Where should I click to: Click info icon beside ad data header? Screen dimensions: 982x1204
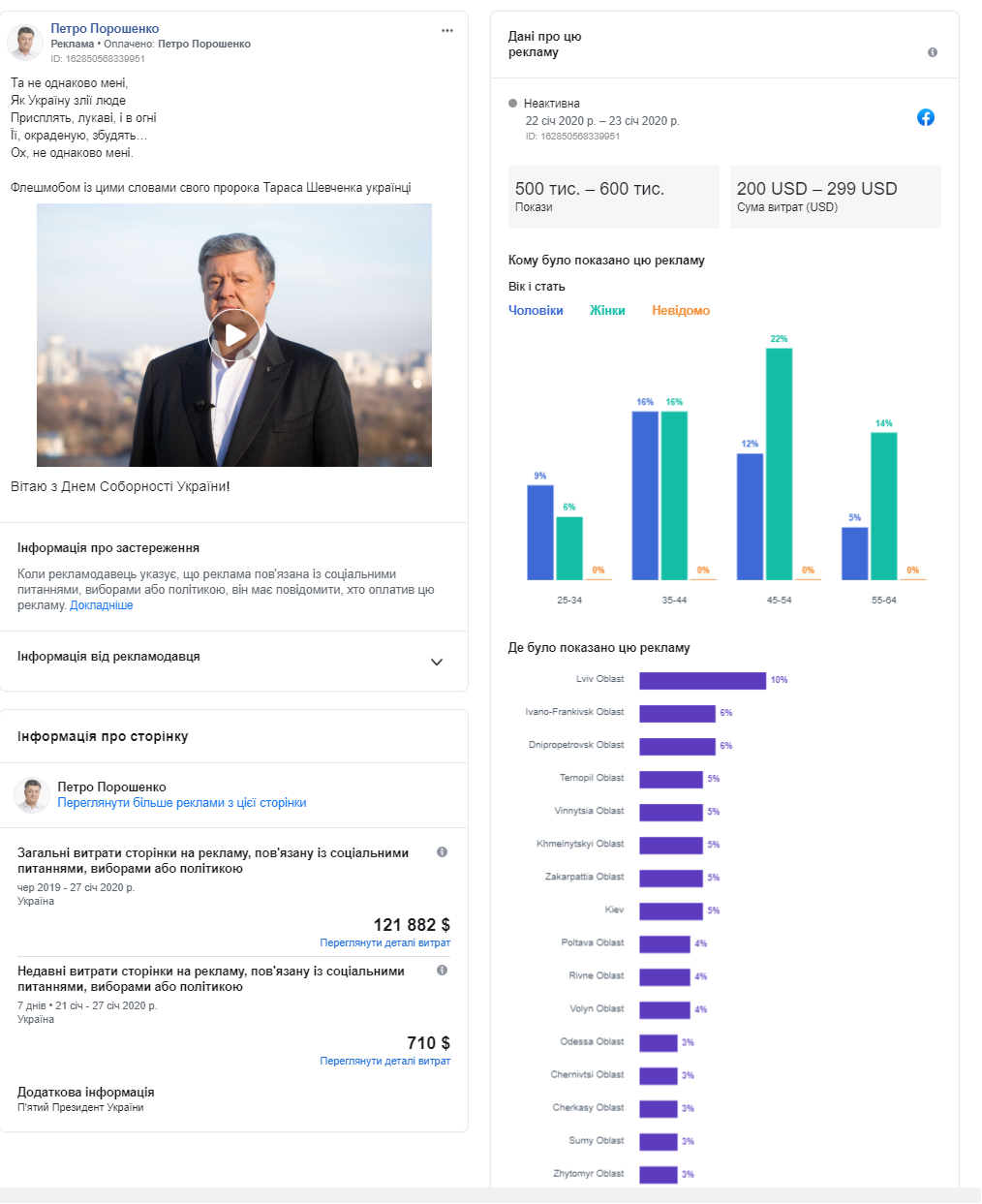click(932, 52)
